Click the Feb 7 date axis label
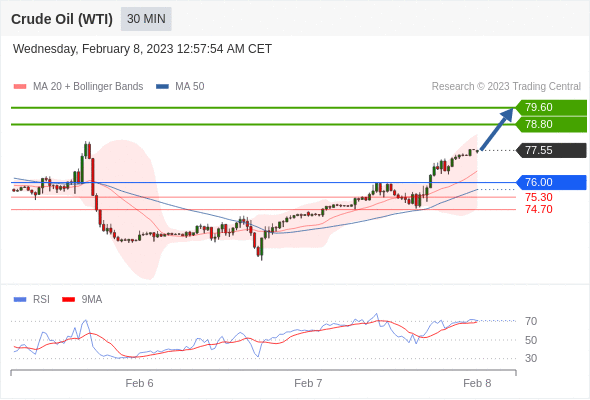The height and width of the screenshot is (400, 590). pyautogui.click(x=308, y=383)
